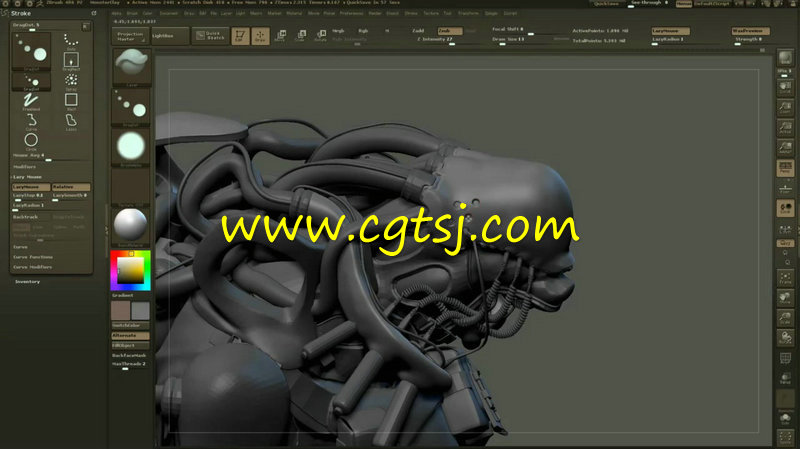Activate the Edit mode button
The width and height of the screenshot is (800, 449).
click(x=240, y=36)
